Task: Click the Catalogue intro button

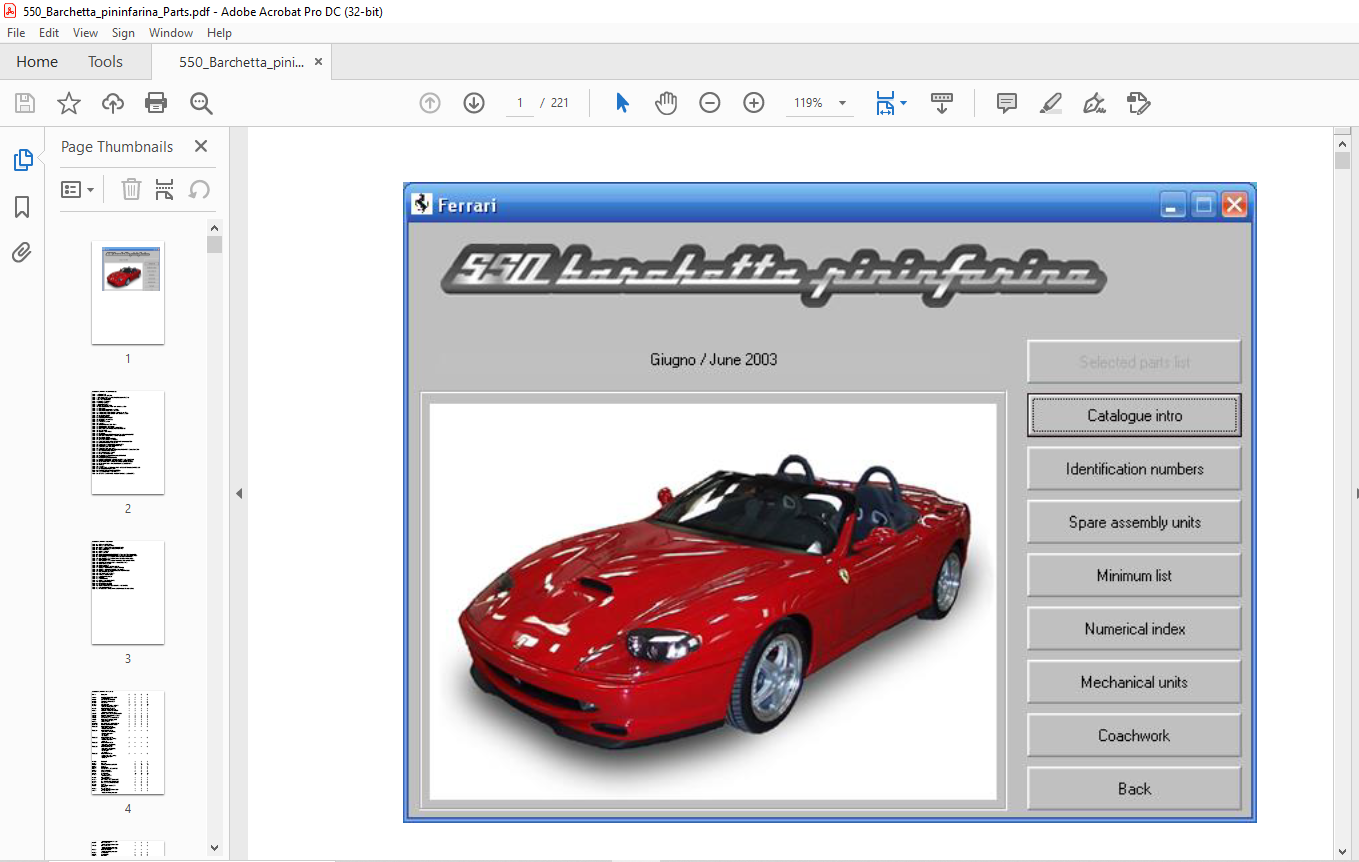Action: 1134,415
